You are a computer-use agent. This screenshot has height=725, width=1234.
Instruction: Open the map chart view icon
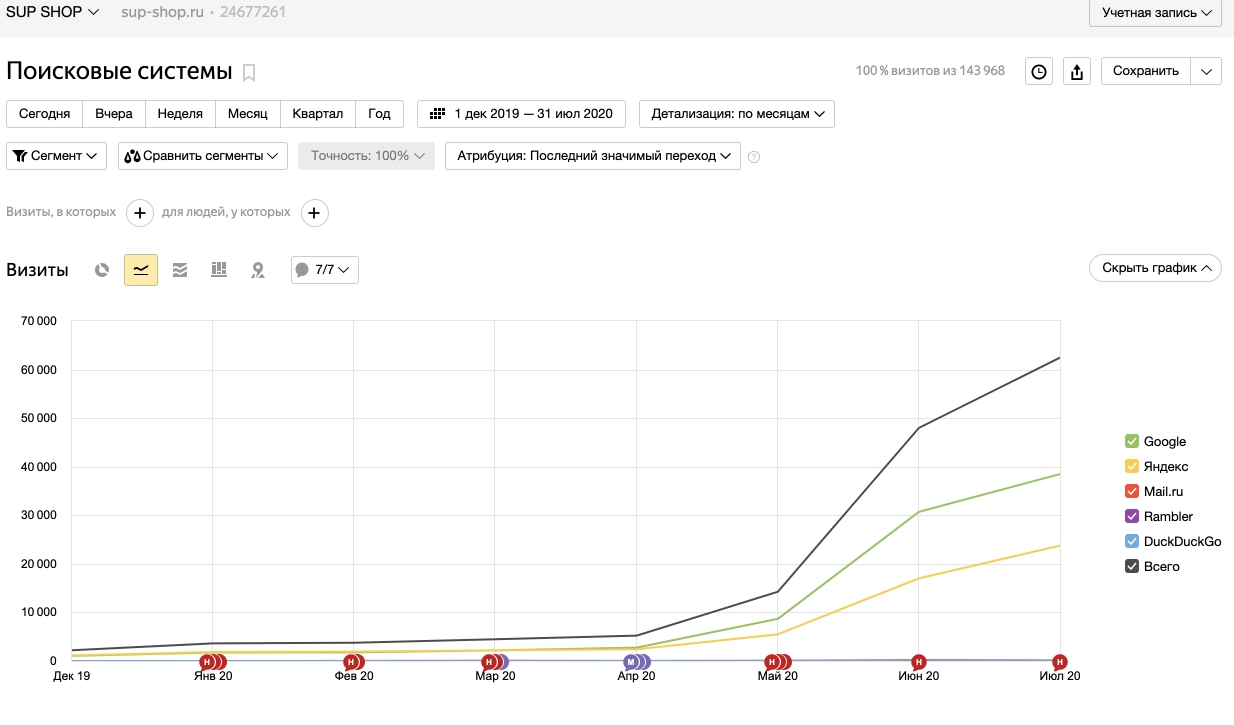pos(258,270)
